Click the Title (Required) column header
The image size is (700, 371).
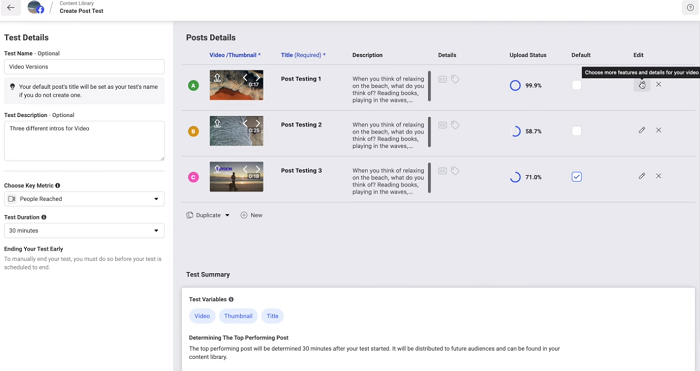[303, 55]
